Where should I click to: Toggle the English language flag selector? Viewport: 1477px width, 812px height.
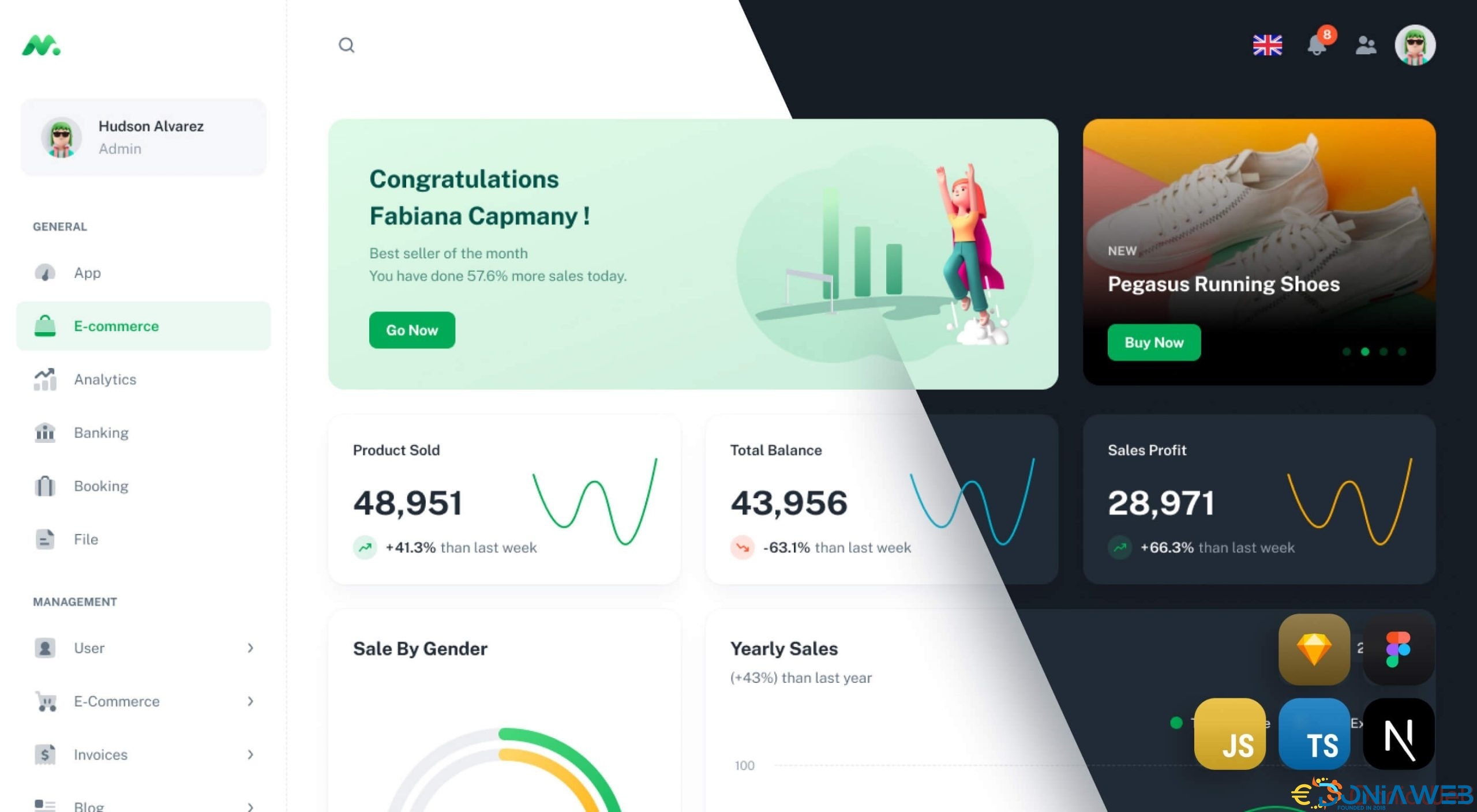click(x=1267, y=44)
